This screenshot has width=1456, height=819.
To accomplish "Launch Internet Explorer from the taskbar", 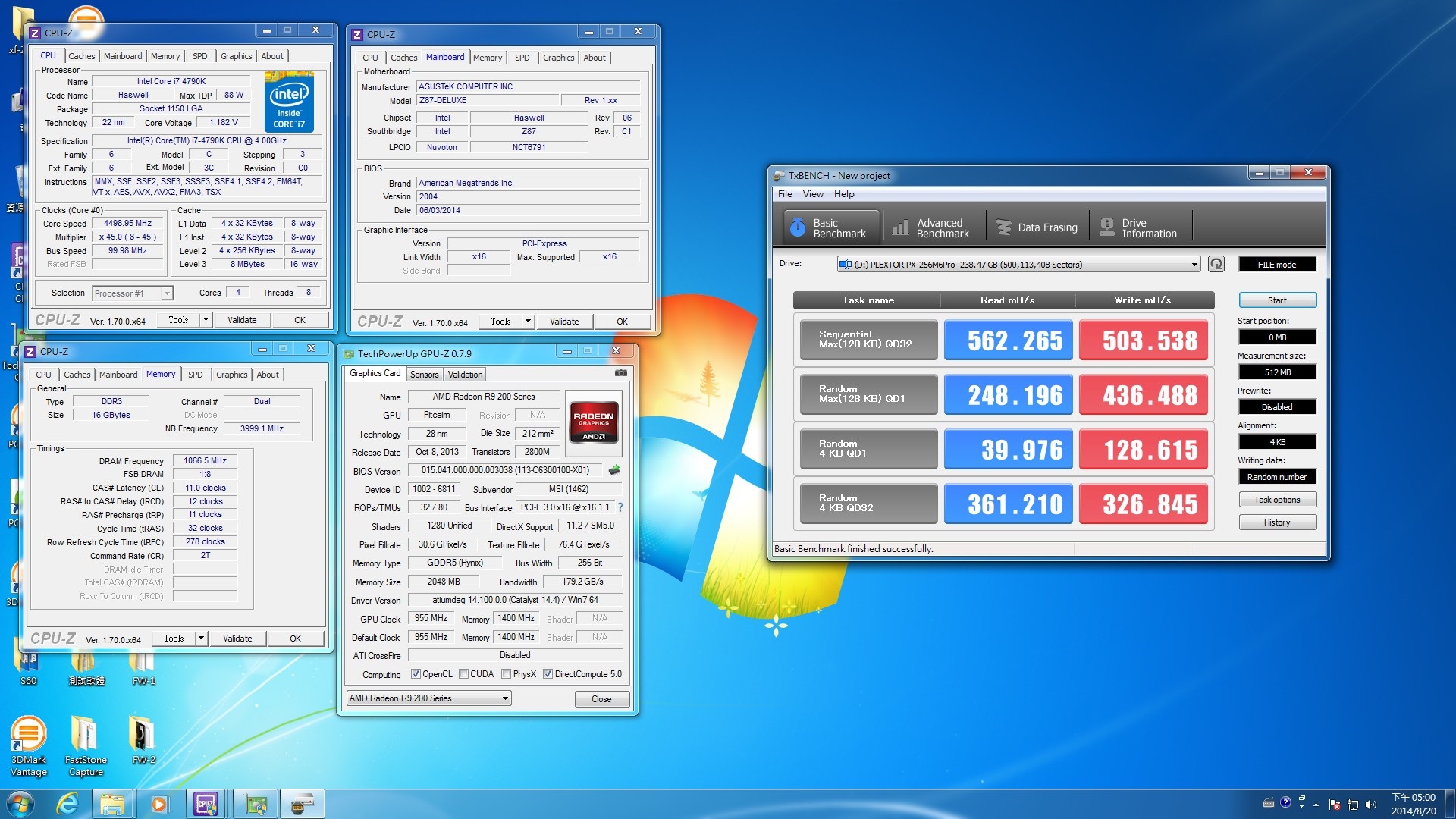I will click(x=67, y=803).
